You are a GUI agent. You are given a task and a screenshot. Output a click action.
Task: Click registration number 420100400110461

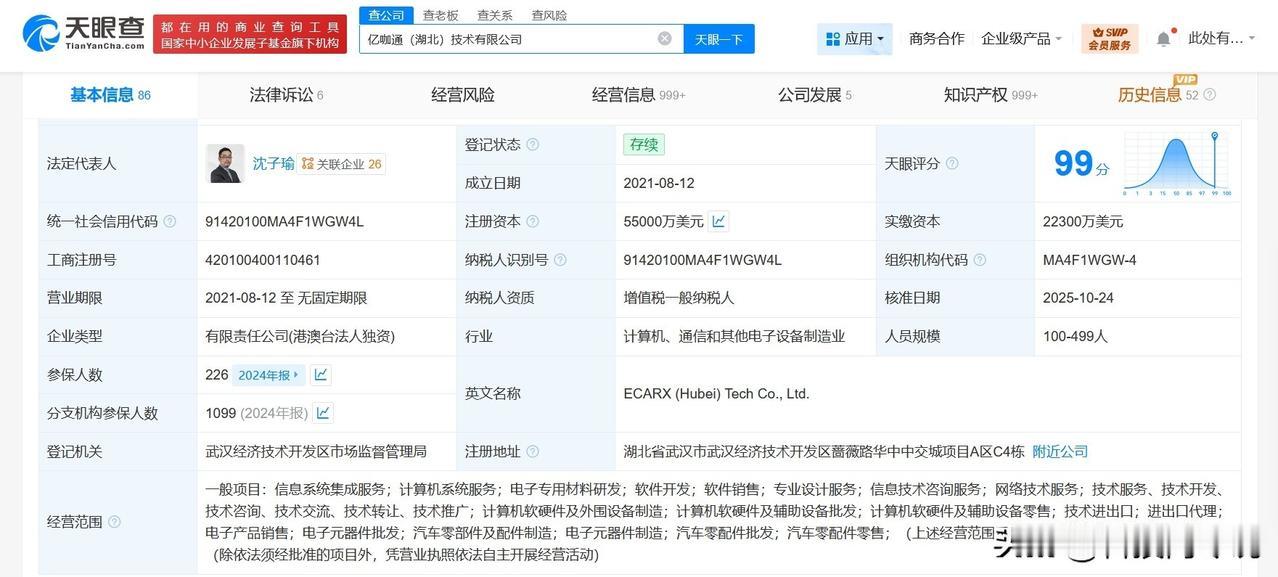[x=263, y=260]
